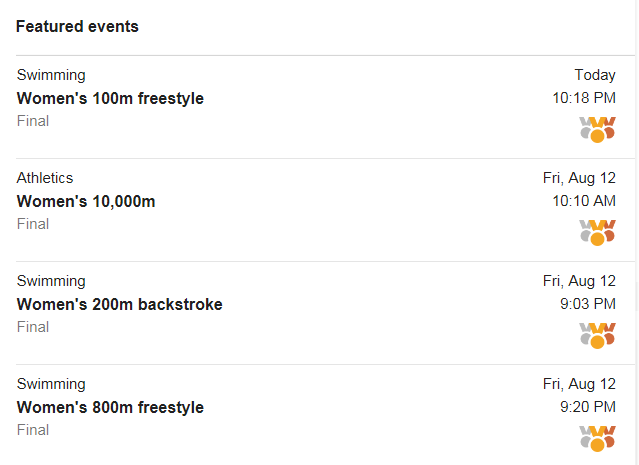Select Swimming label above 200m backstroke
639x465 pixels.
tap(51, 281)
